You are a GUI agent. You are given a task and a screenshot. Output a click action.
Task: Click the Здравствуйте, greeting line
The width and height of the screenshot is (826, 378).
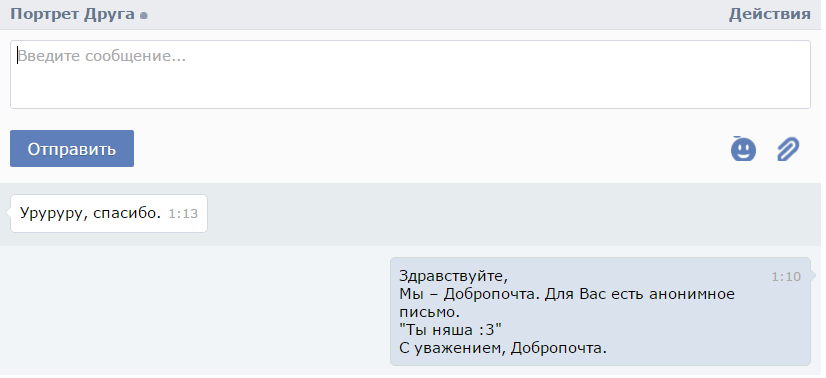[x=454, y=276]
